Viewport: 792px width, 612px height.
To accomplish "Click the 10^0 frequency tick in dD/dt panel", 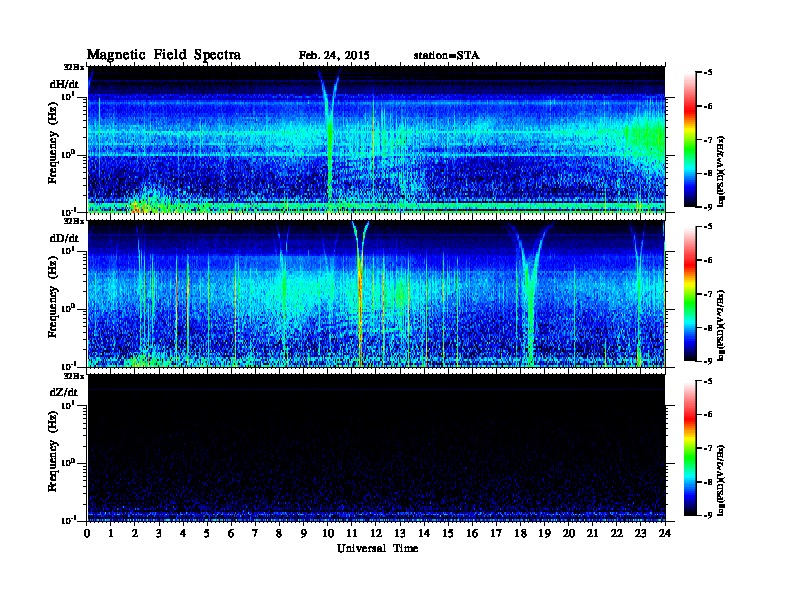I will [68, 308].
